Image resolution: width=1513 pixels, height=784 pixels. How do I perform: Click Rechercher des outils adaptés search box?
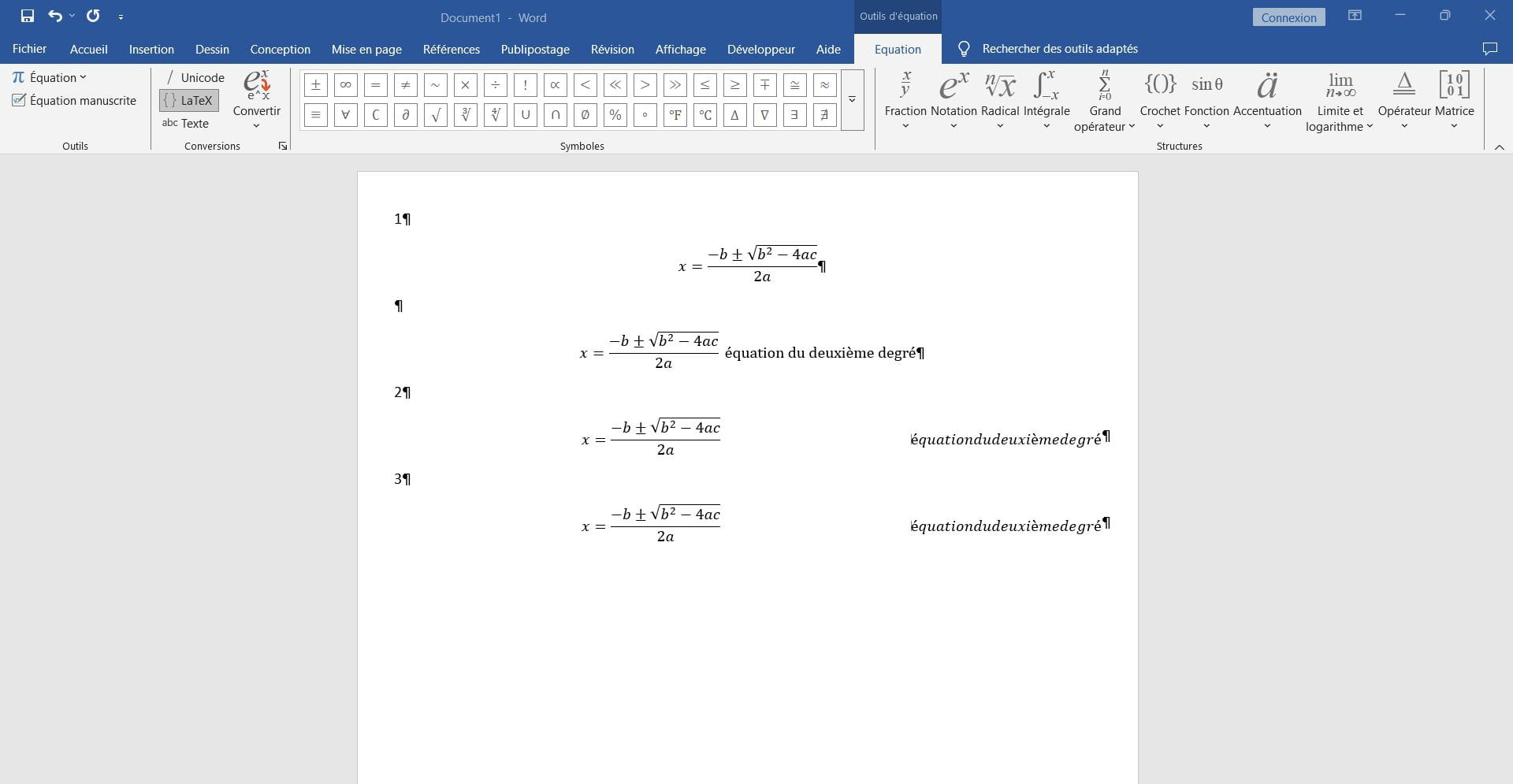coord(1048,49)
